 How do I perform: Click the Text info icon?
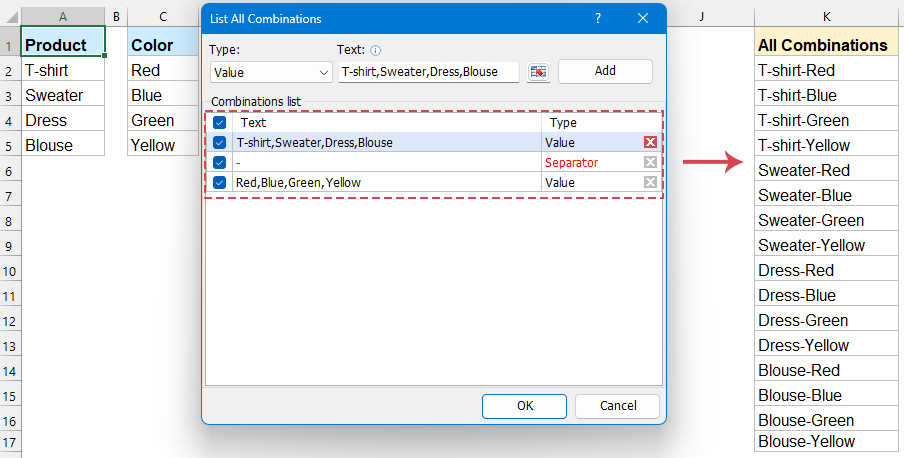pyautogui.click(x=376, y=50)
